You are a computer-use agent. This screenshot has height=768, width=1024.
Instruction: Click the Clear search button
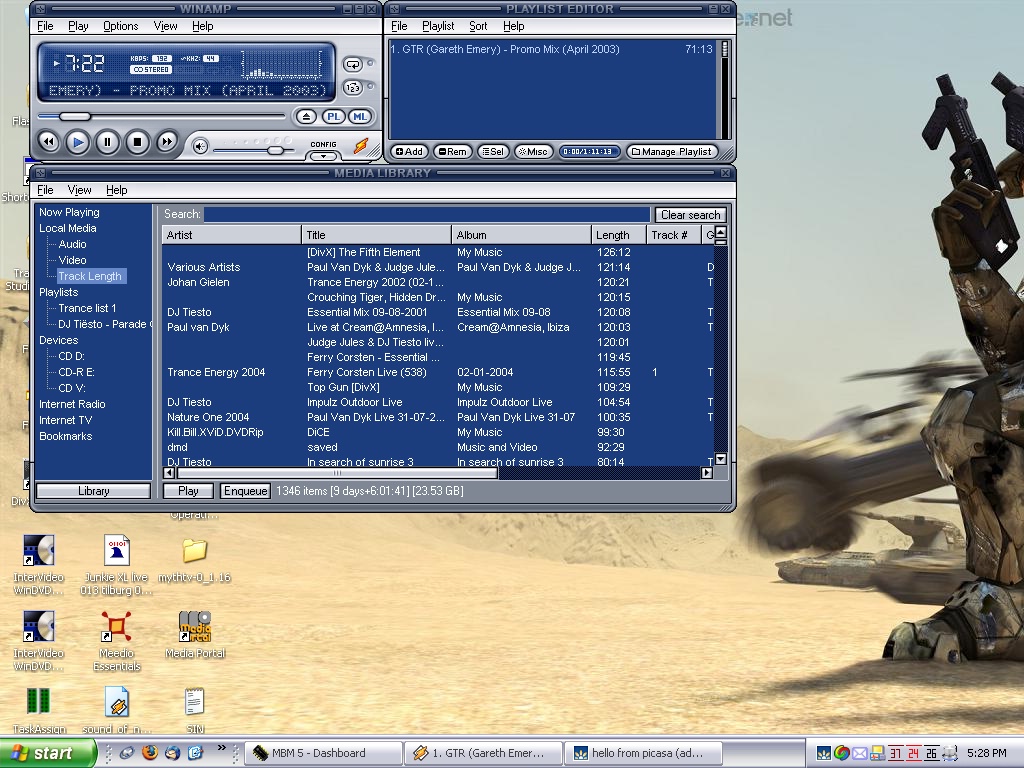[690, 215]
